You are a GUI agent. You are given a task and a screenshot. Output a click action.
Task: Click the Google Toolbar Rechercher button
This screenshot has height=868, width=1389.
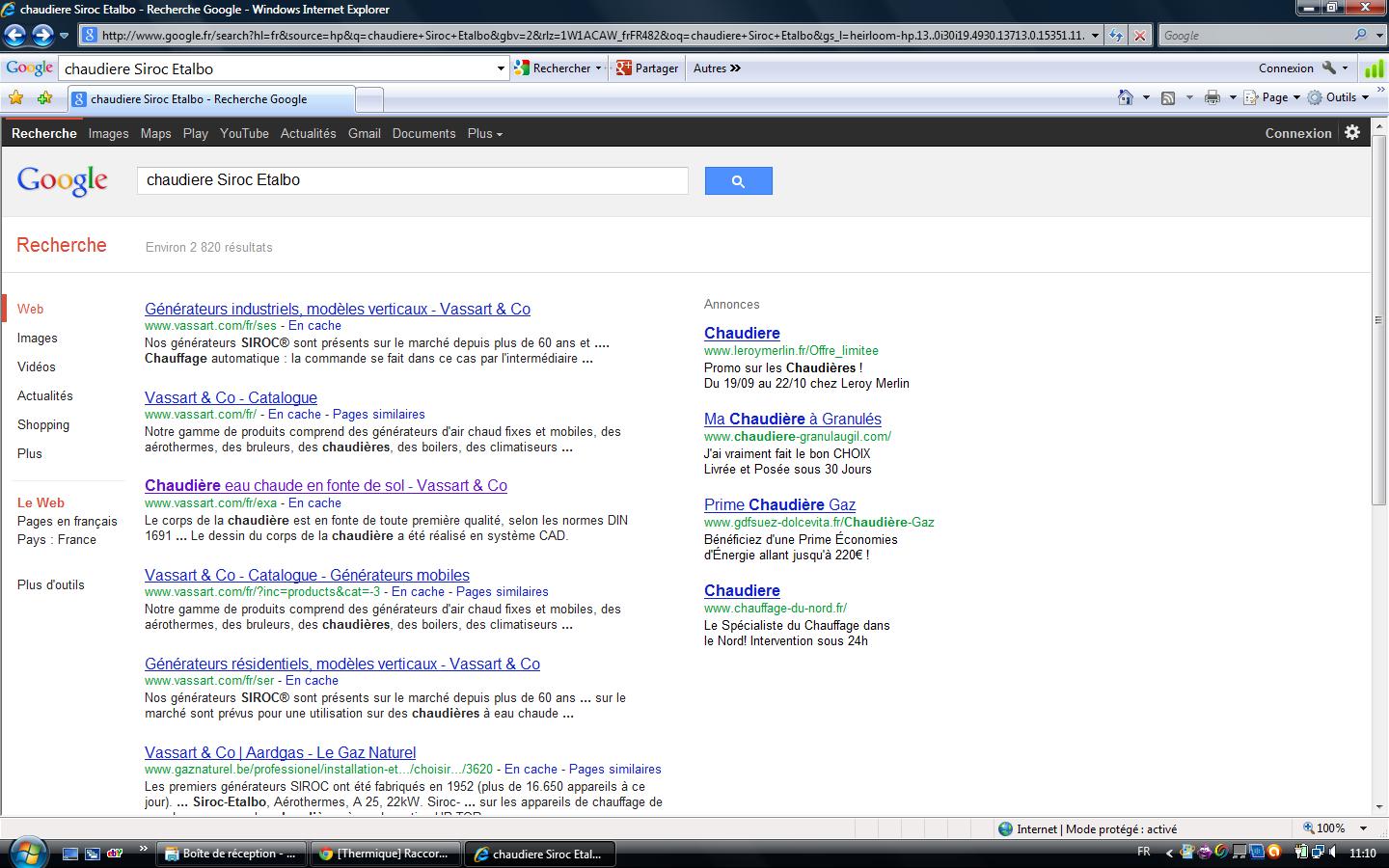553,68
